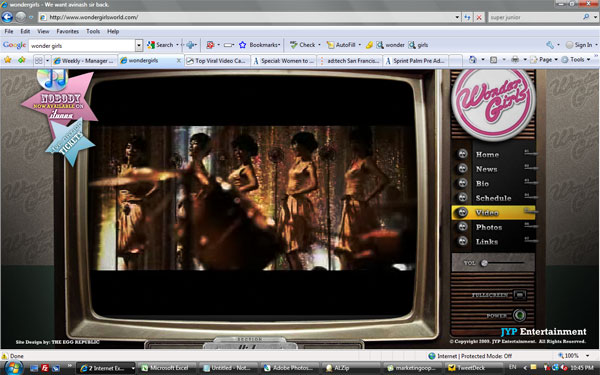Click the round button beside News
Image resolution: width=600 pixels, height=375 pixels.
point(463,168)
